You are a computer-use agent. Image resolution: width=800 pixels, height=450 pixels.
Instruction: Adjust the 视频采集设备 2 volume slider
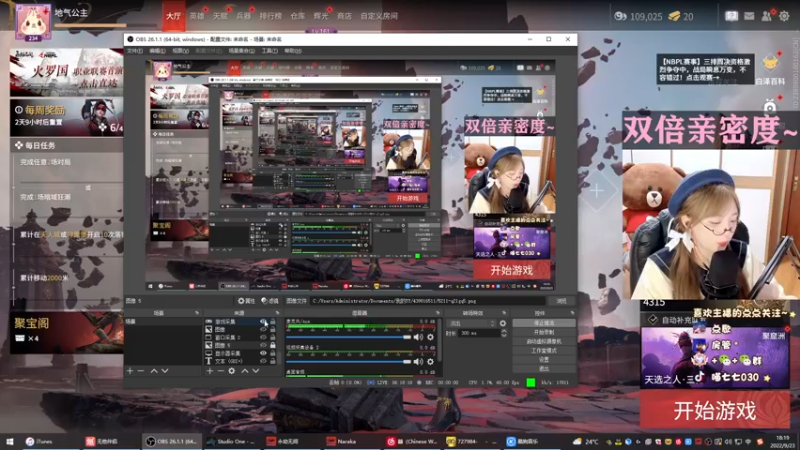click(x=348, y=362)
